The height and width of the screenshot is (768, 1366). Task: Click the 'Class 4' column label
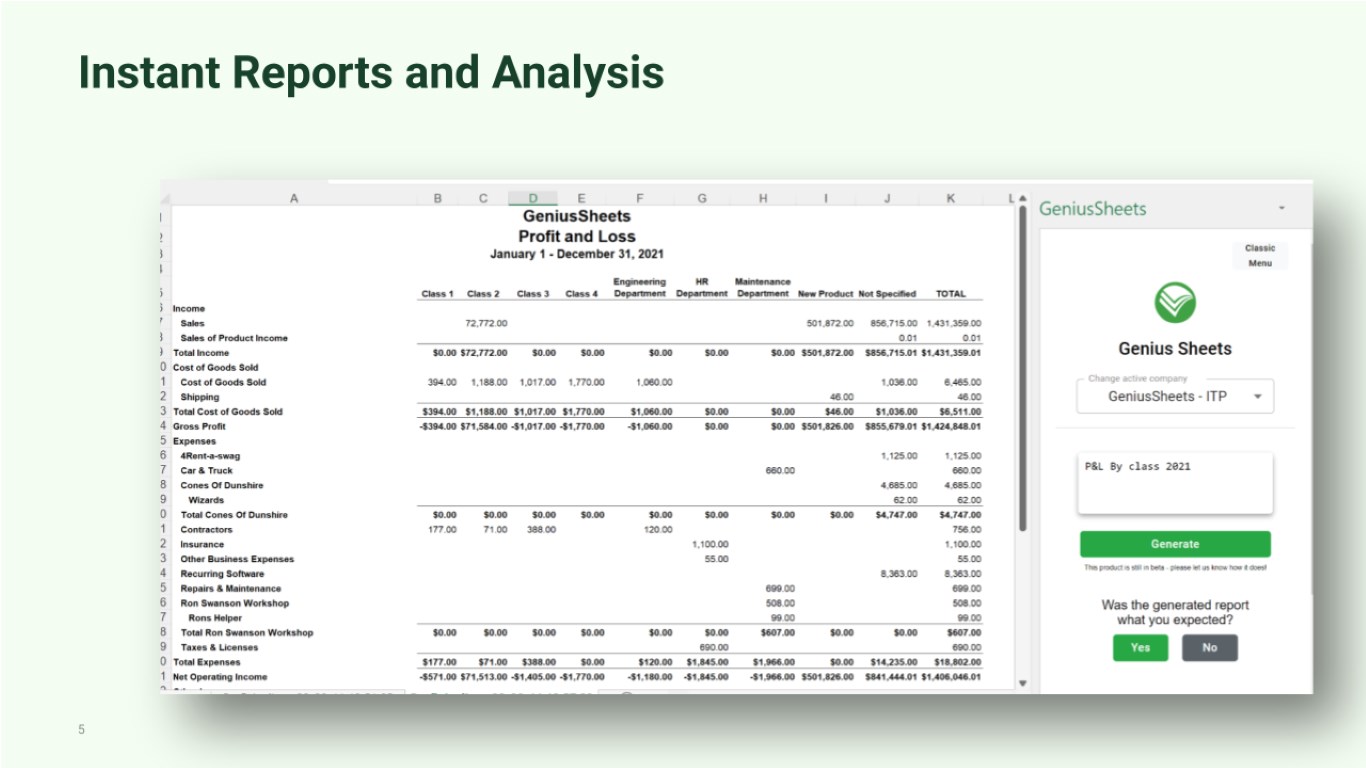(x=581, y=294)
